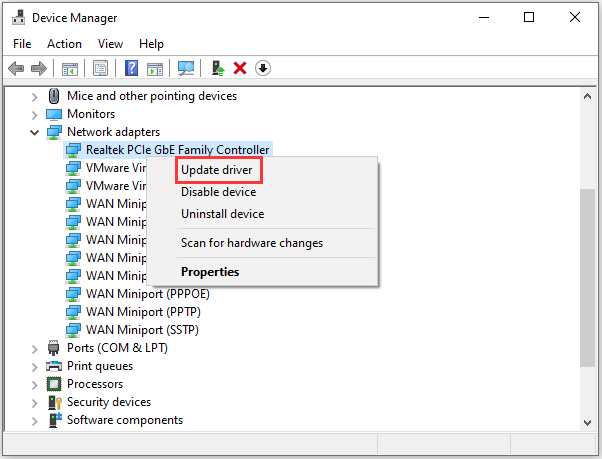This screenshot has width=602, height=459.
Task: Expand Mice and other pointing devices
Action: coord(35,96)
